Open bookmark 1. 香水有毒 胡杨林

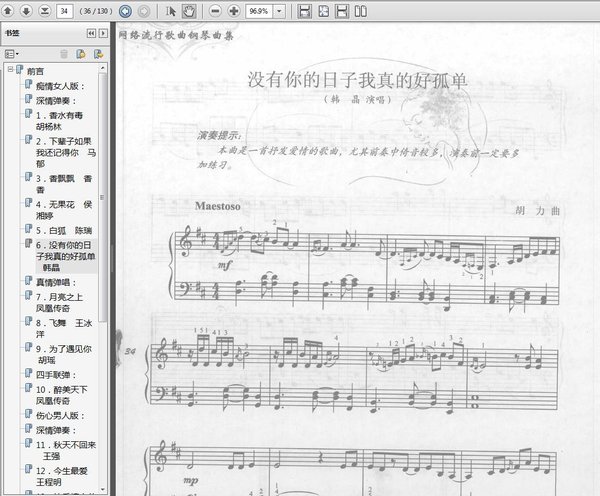[x=59, y=121]
